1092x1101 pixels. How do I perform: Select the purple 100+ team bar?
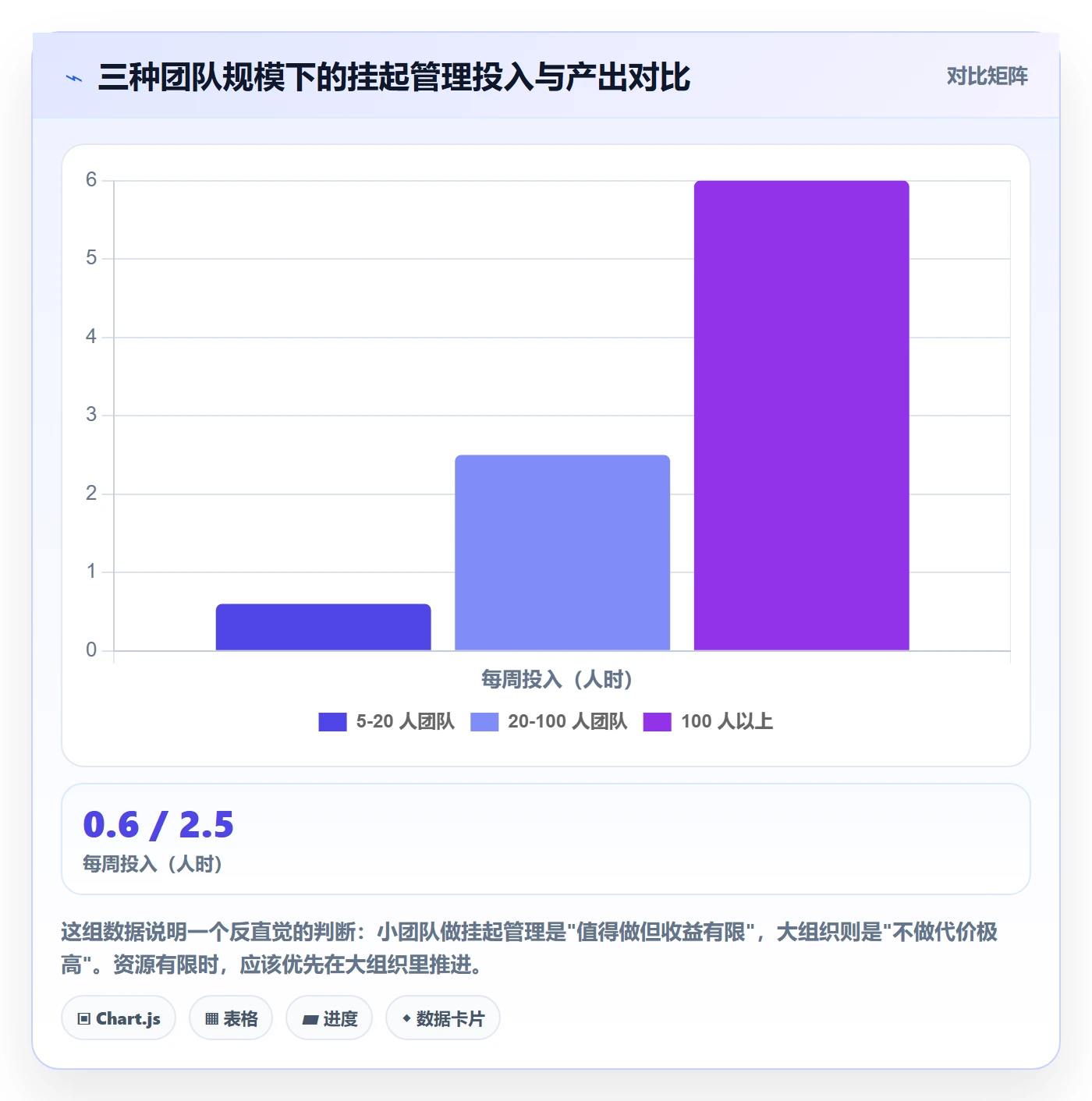tap(801, 416)
